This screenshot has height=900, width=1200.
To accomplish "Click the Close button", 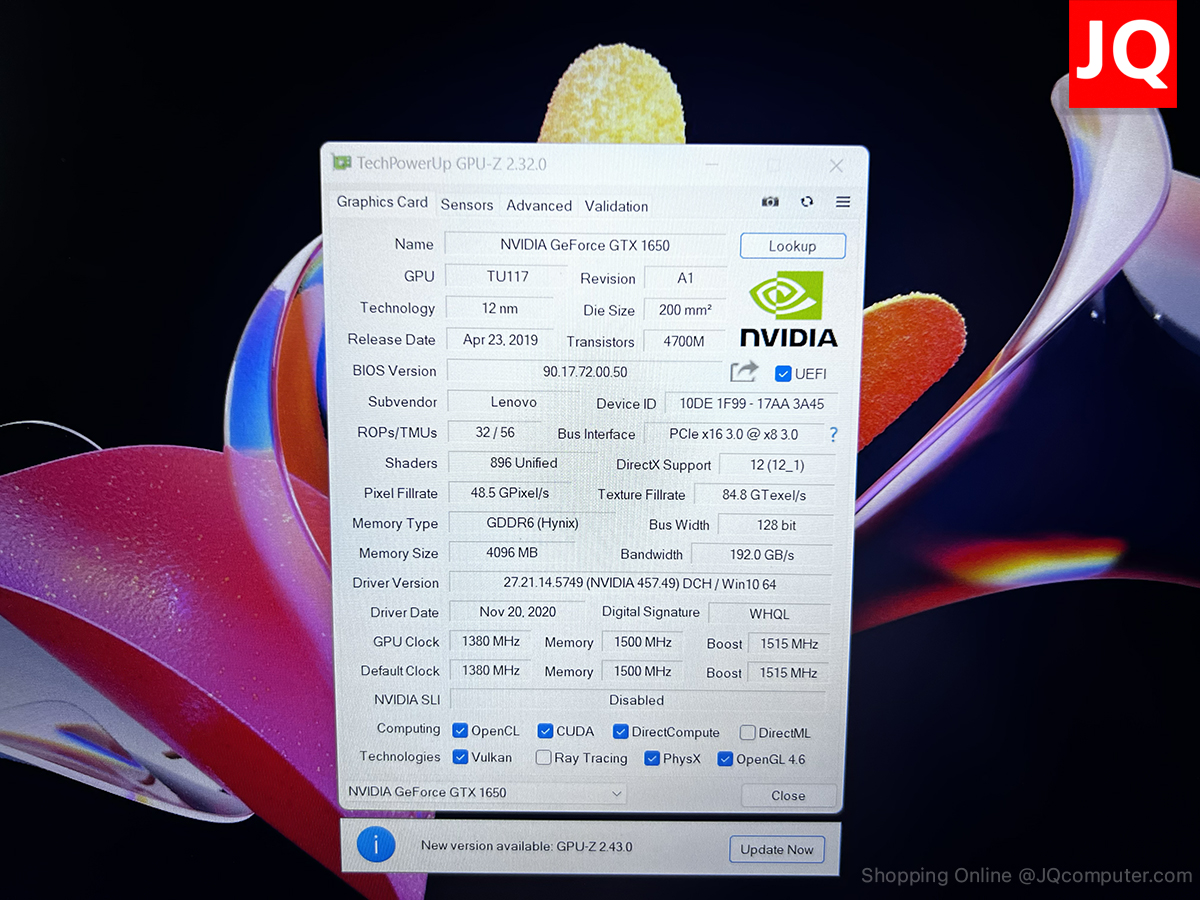I will tap(788, 796).
